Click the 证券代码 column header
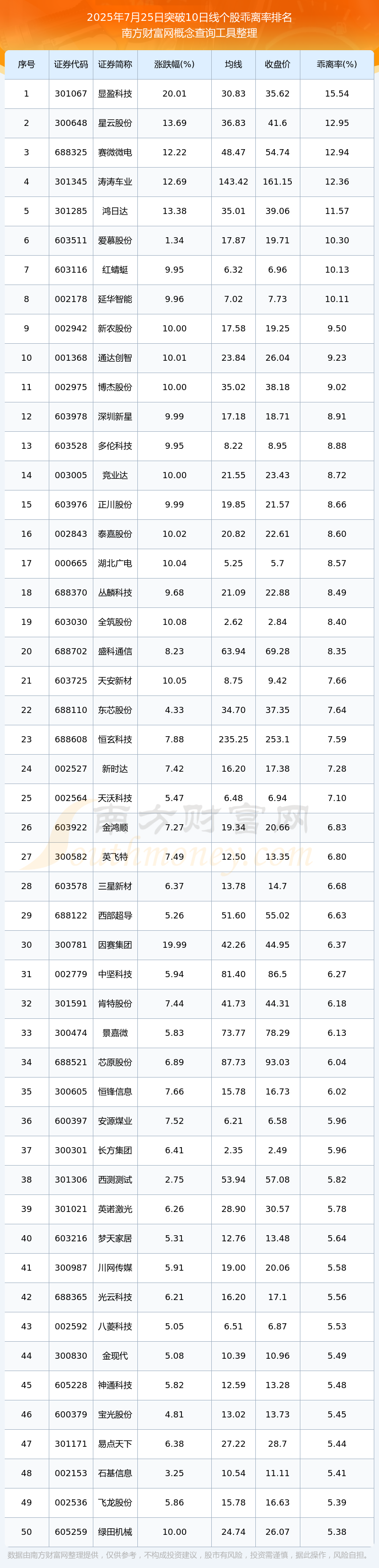 [71, 64]
